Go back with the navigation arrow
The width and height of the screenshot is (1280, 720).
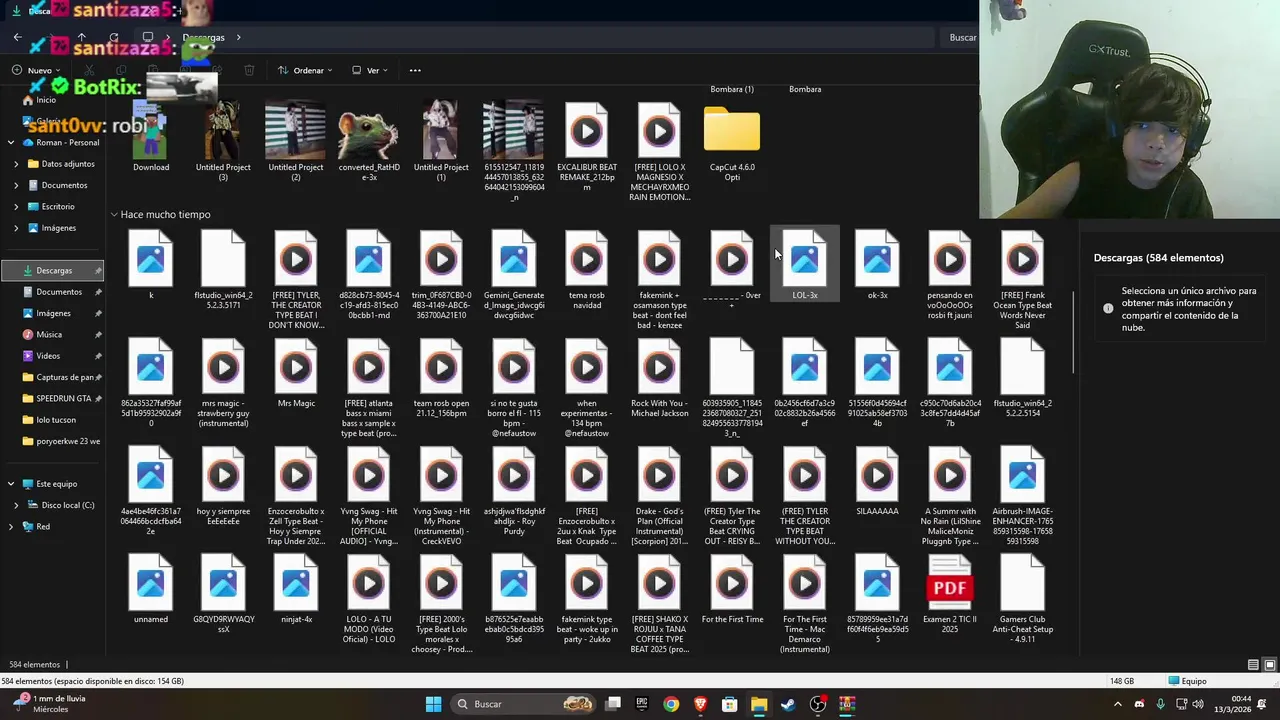tap(17, 37)
